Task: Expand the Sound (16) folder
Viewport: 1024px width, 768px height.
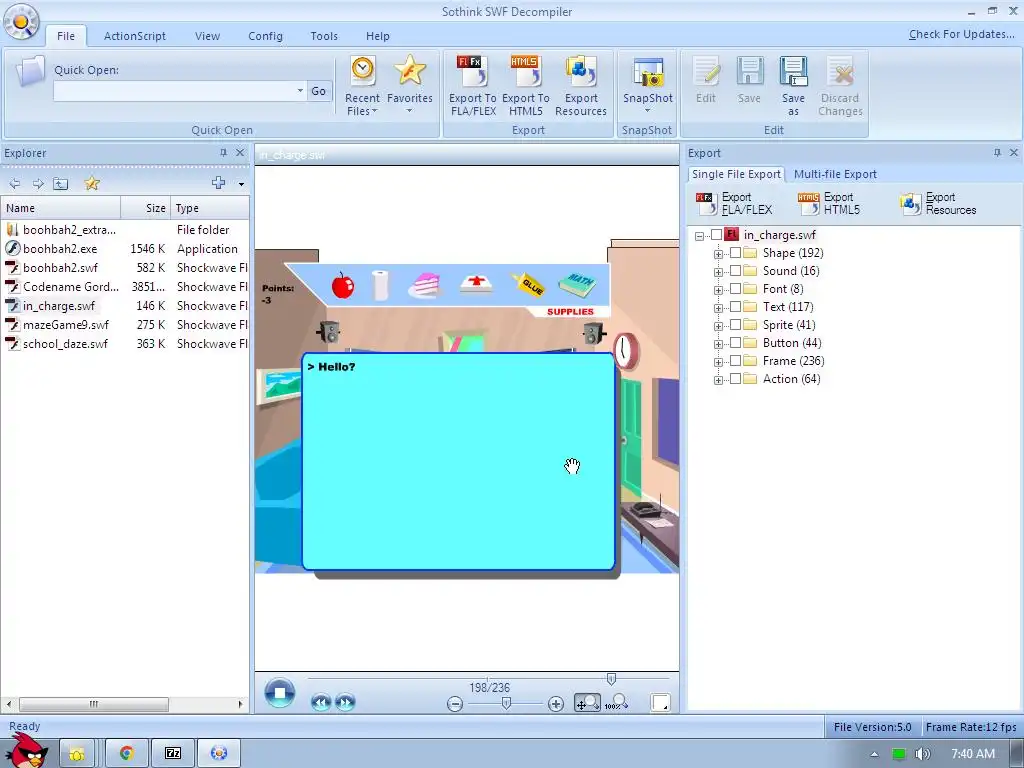Action: (x=718, y=272)
